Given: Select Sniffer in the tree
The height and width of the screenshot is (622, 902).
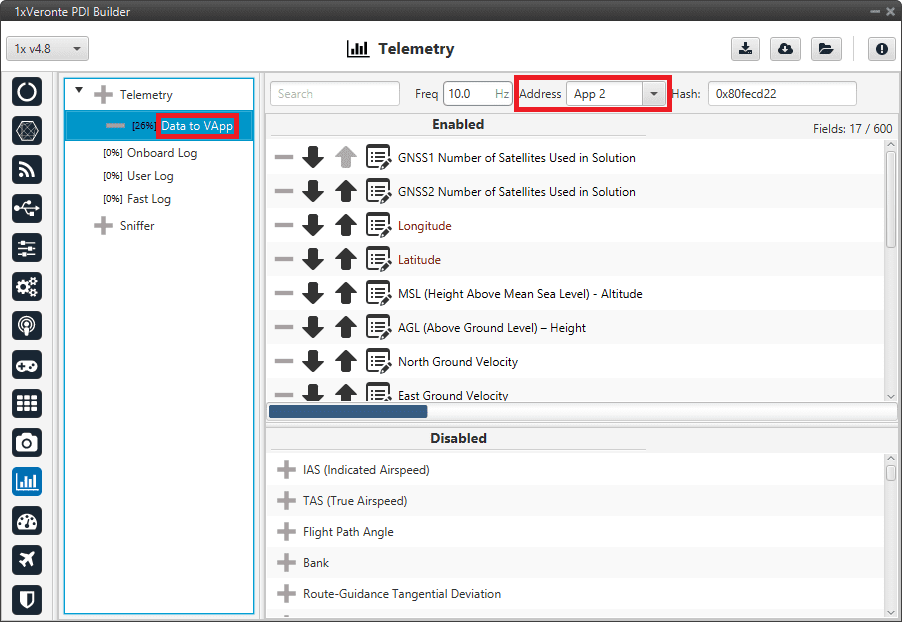Looking at the screenshot, I should (137, 226).
